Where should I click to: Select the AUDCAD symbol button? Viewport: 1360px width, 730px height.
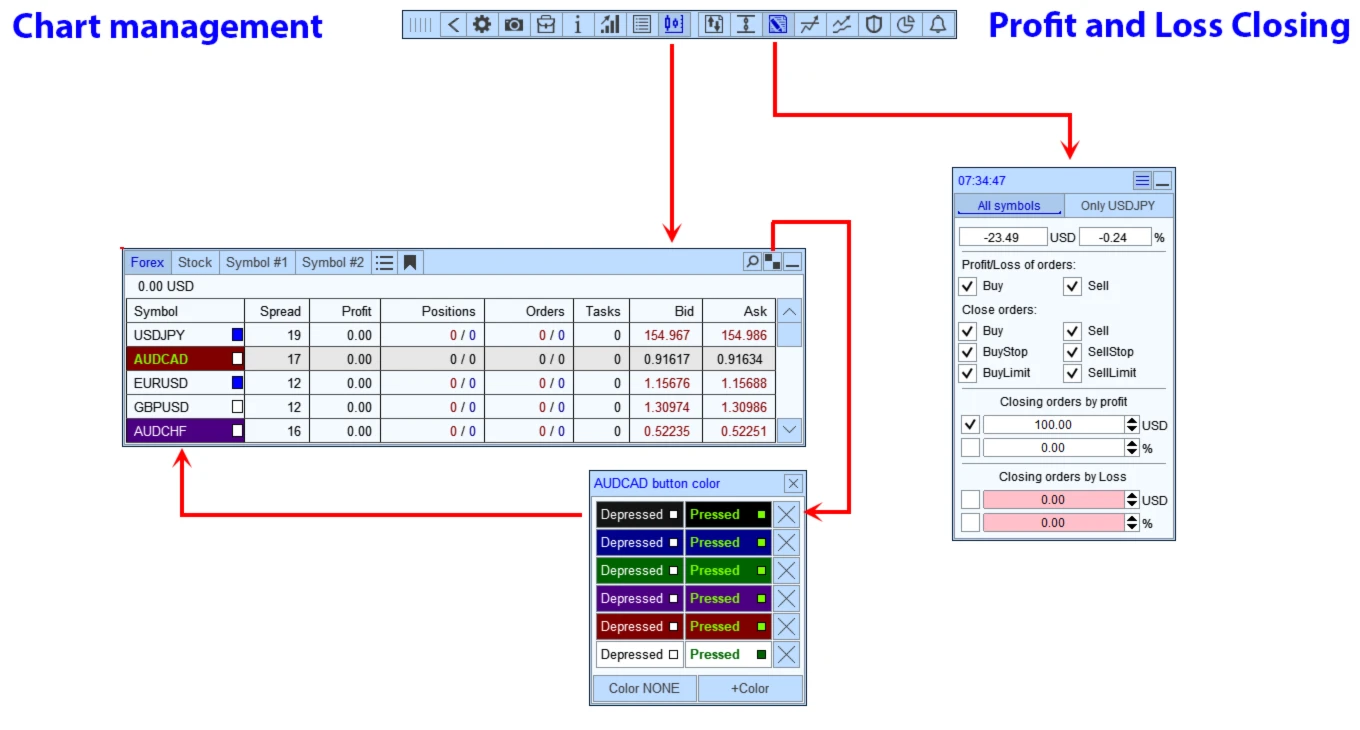(x=185, y=359)
